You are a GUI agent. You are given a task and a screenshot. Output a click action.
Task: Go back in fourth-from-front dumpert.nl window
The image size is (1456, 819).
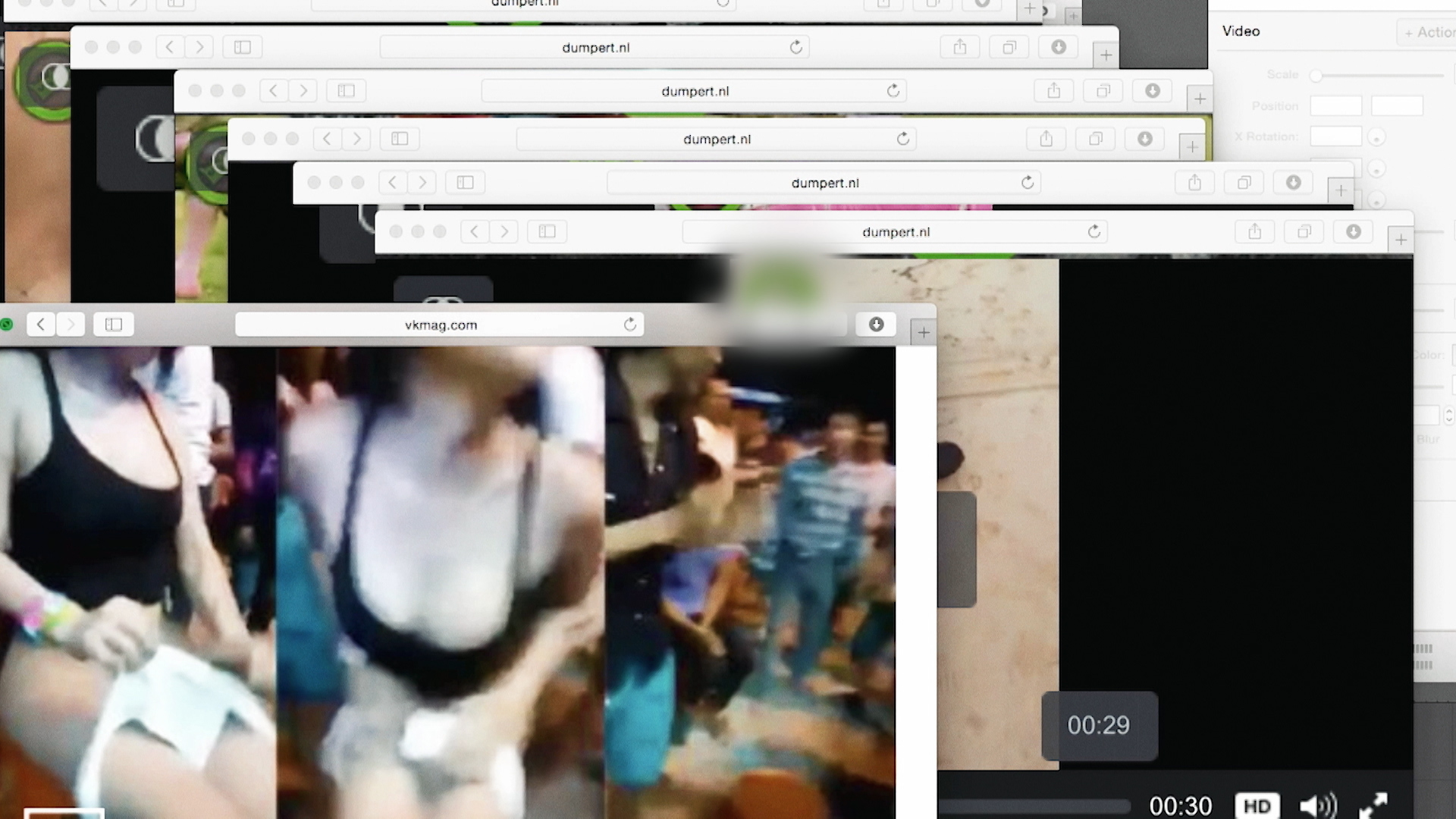coord(274,90)
